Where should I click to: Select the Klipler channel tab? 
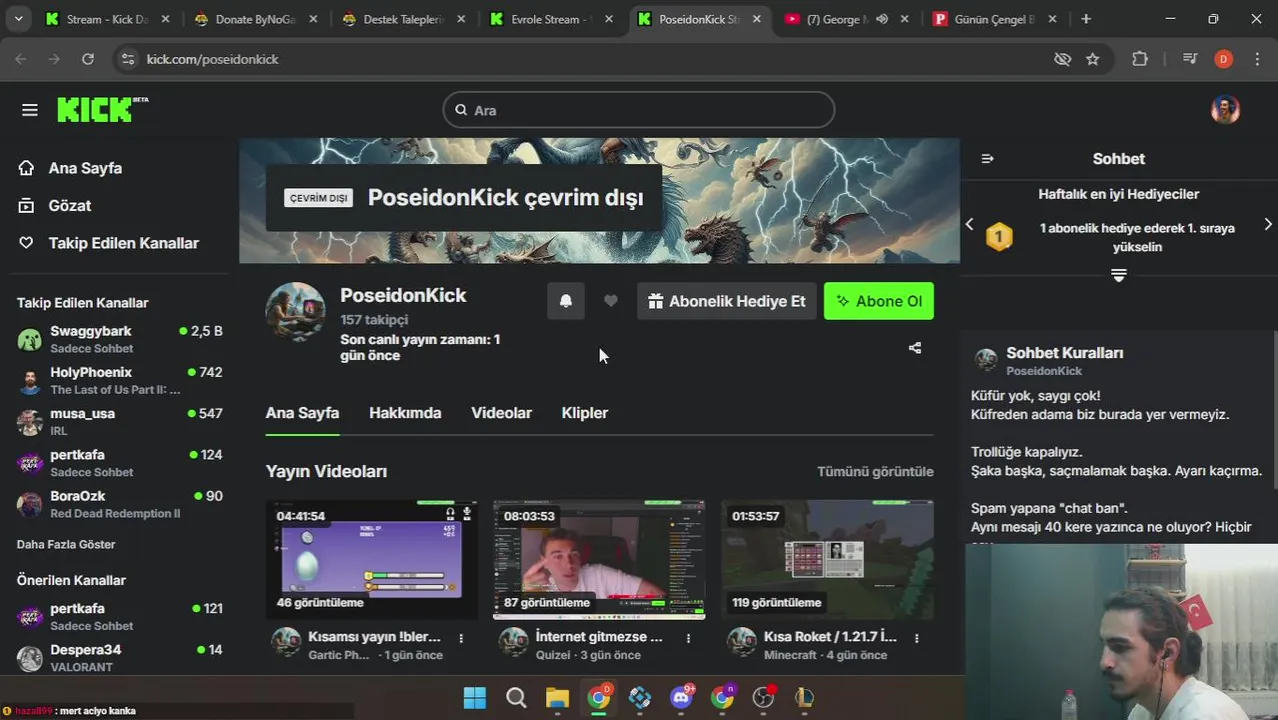click(585, 413)
